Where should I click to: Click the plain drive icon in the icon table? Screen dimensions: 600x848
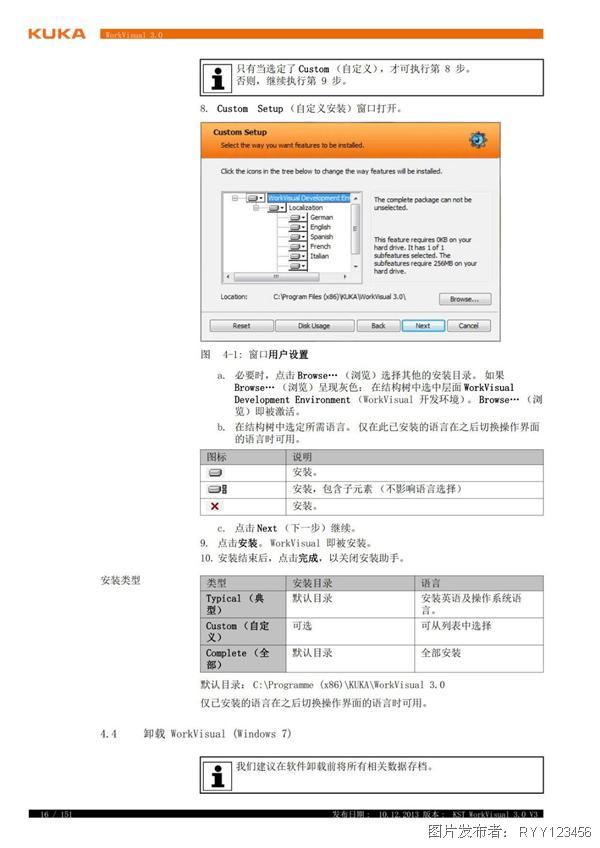pyautogui.click(x=215, y=473)
